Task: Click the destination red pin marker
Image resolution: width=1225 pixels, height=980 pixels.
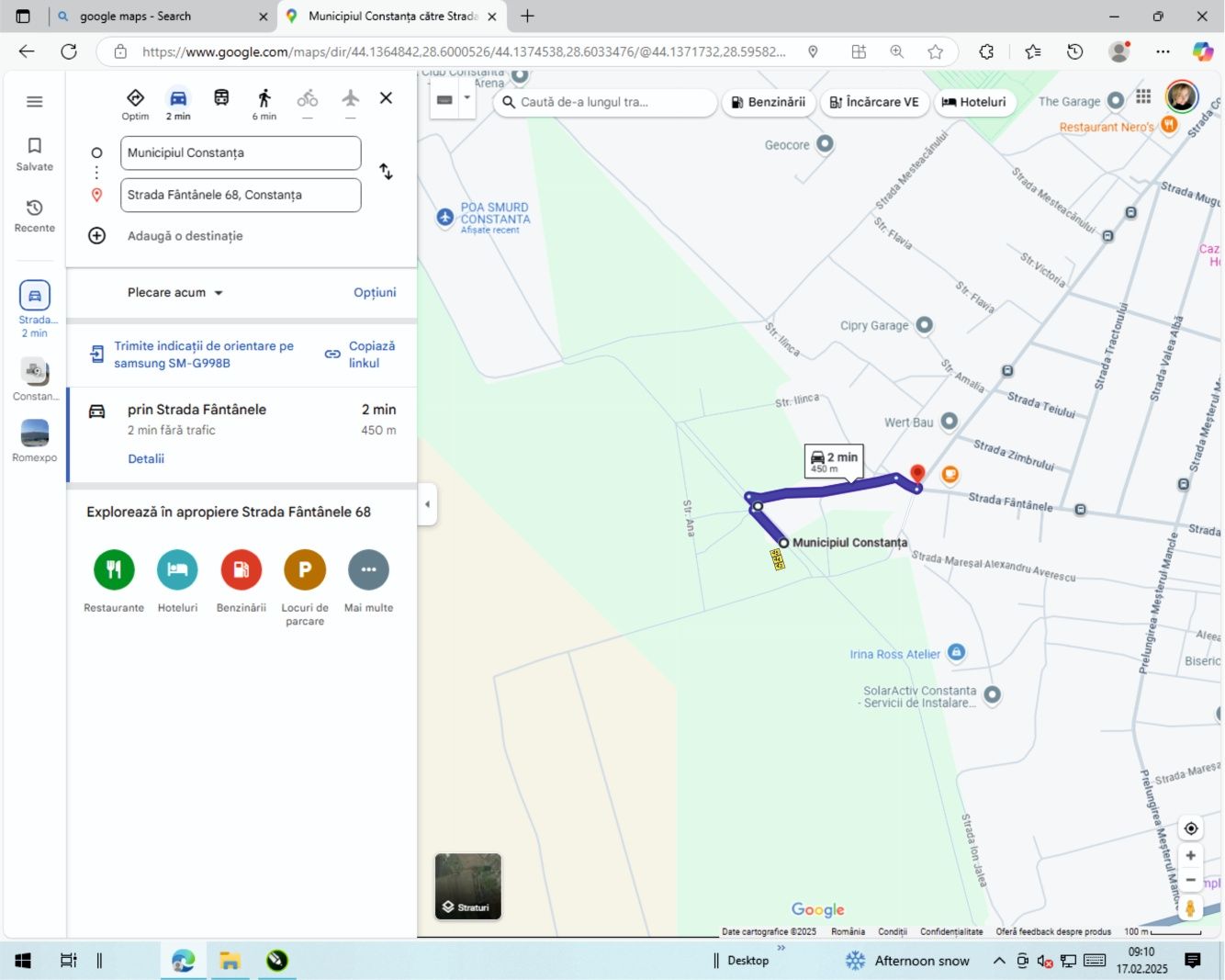Action: [917, 474]
